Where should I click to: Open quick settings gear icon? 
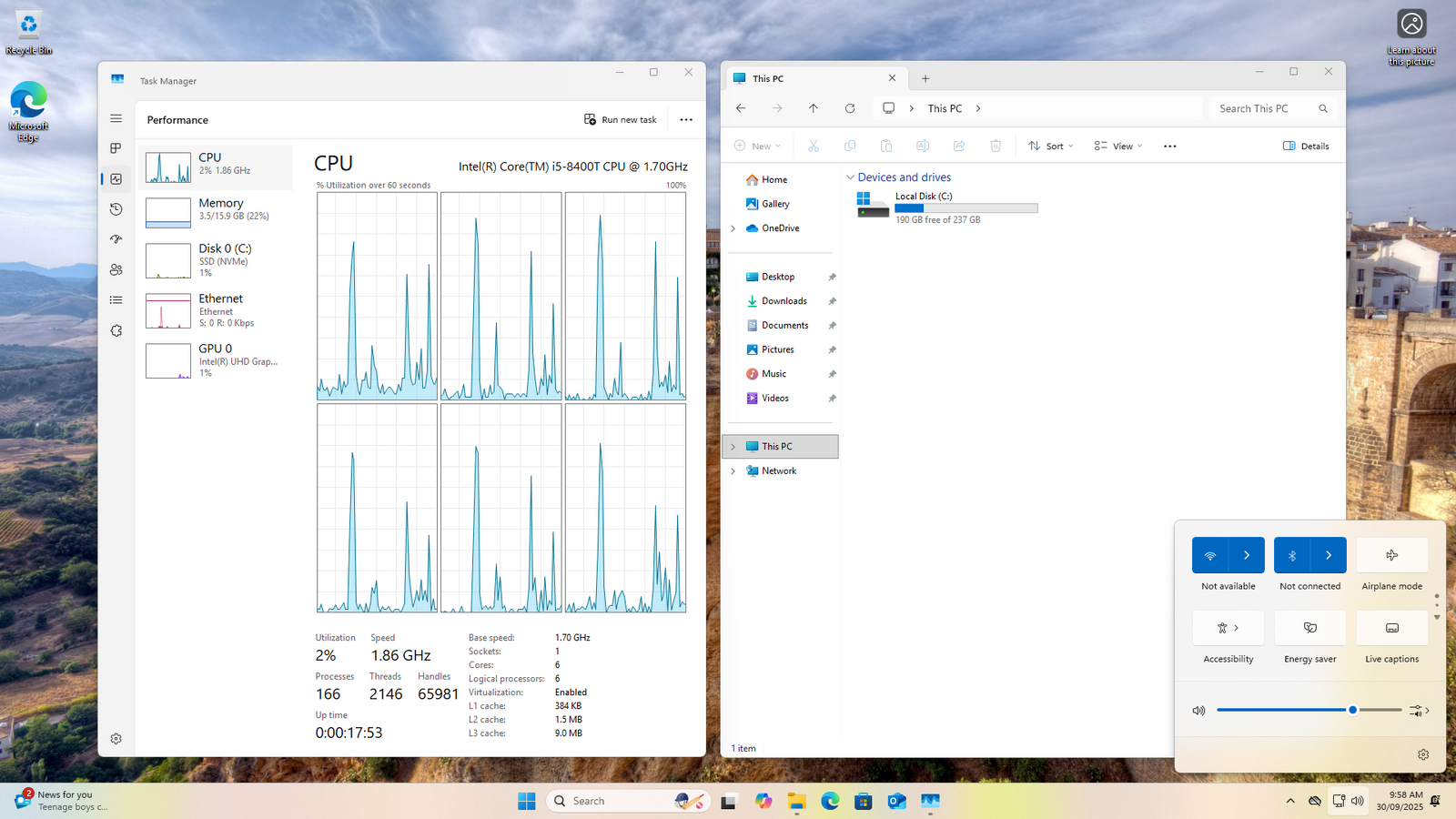1423,754
